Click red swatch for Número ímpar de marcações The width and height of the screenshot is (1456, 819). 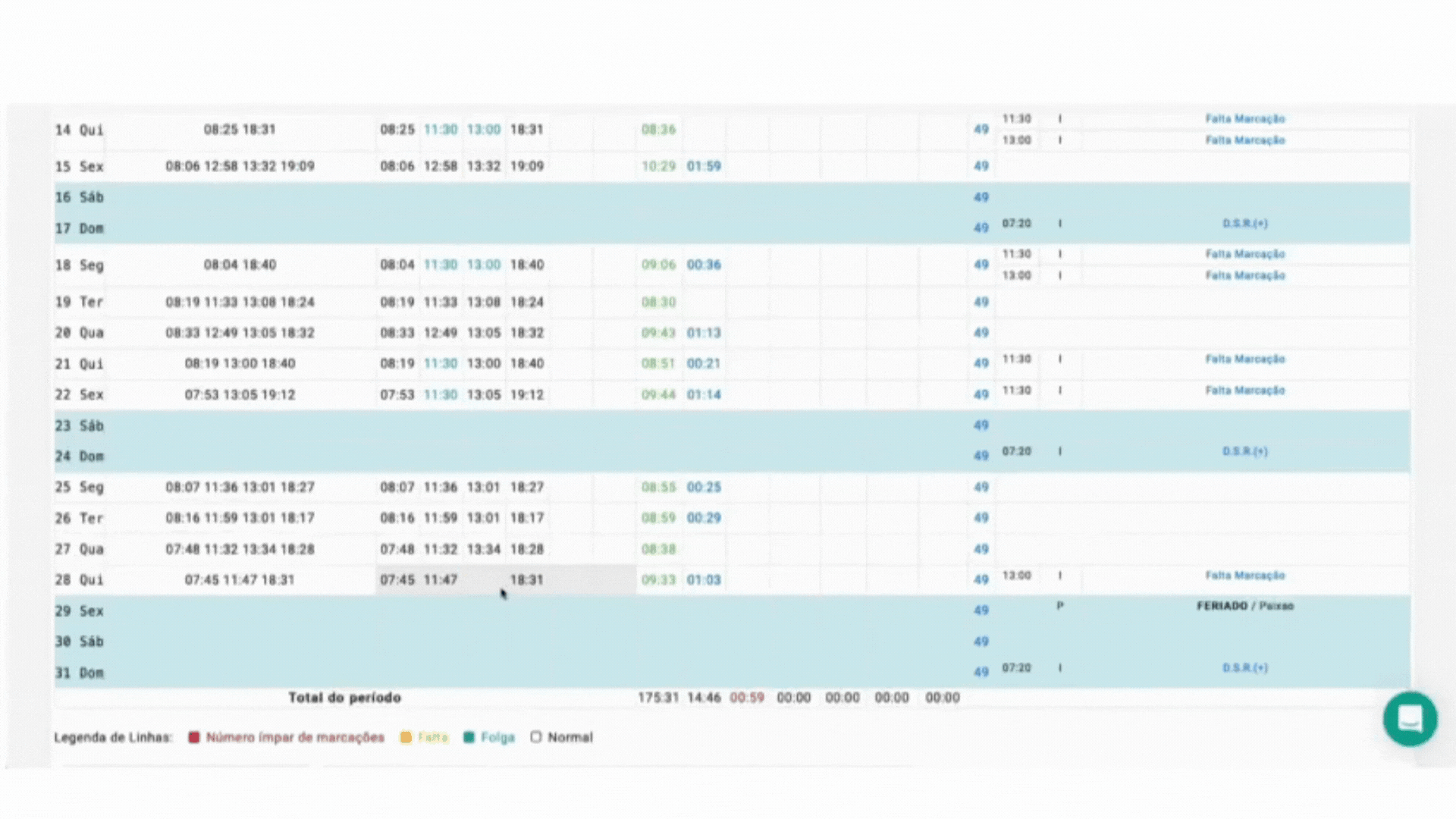tap(194, 737)
